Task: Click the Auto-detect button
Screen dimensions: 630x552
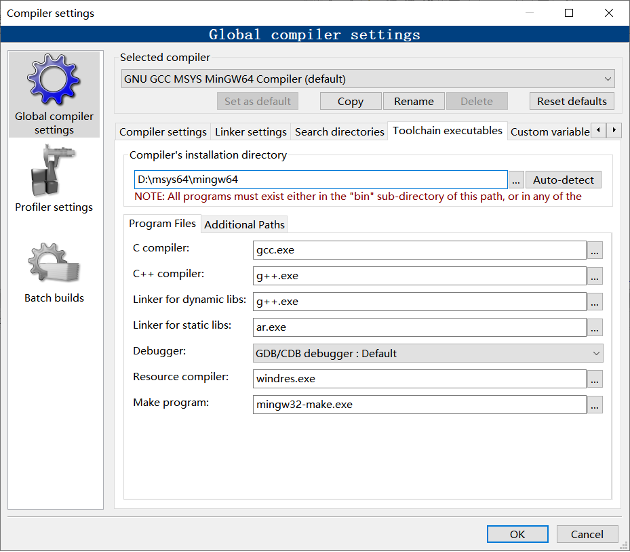Action: tap(563, 180)
